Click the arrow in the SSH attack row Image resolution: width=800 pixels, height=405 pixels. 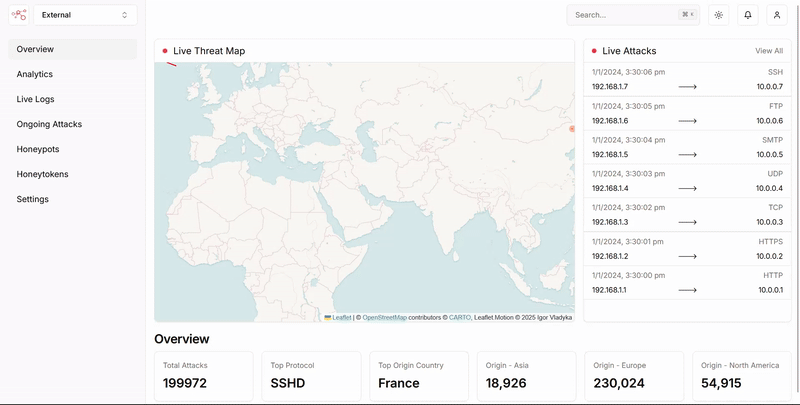[687, 87]
